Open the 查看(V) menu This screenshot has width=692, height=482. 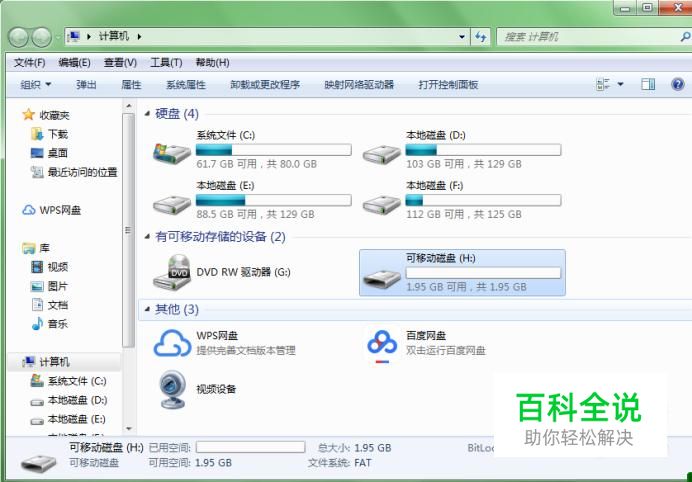120,63
